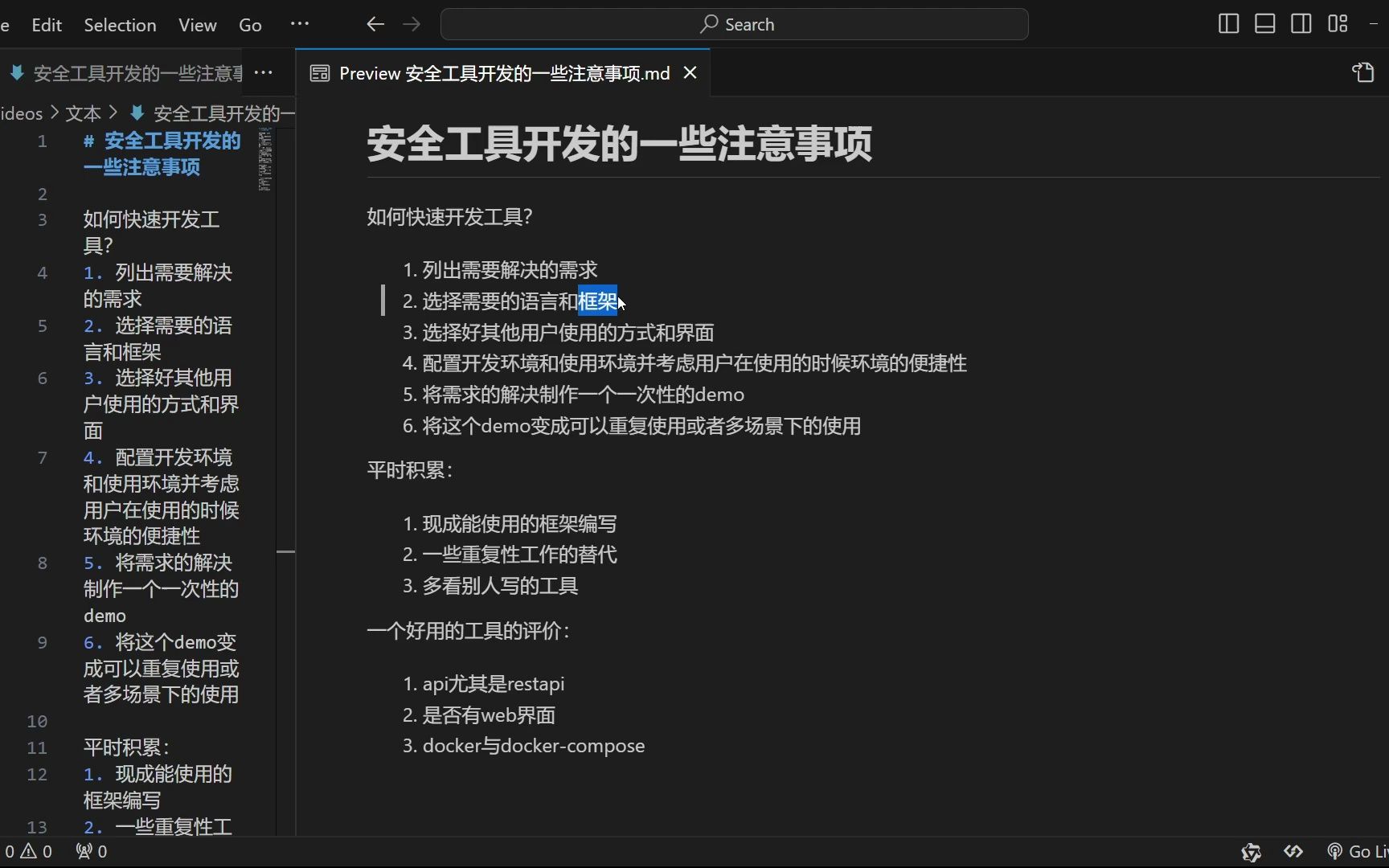The image size is (1389, 868).
Task: Click the heading 安全工具开发的一些注意事项 in preview
Action: (x=619, y=145)
